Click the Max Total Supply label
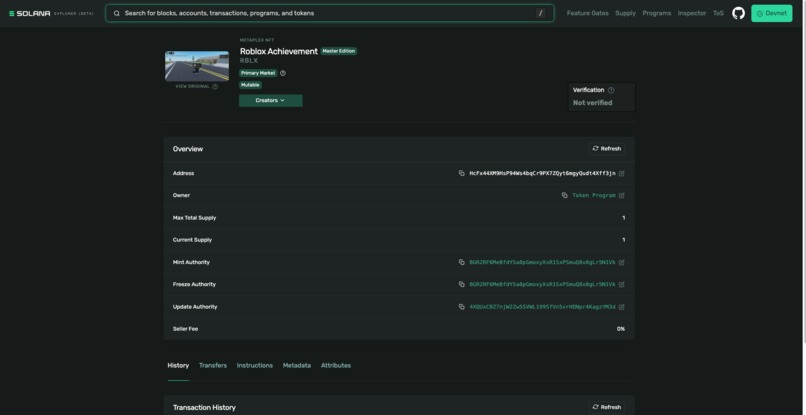Viewport: 806px width, 415px height. coord(194,218)
